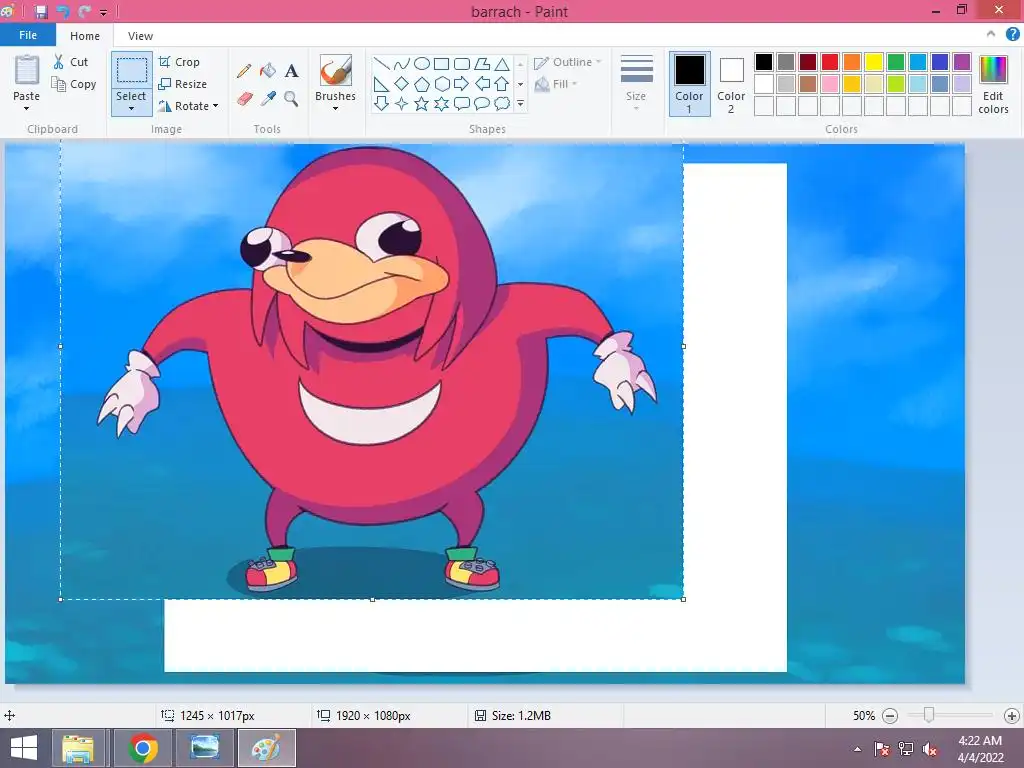
Task: Open Edit colors dialog
Action: click(x=993, y=84)
